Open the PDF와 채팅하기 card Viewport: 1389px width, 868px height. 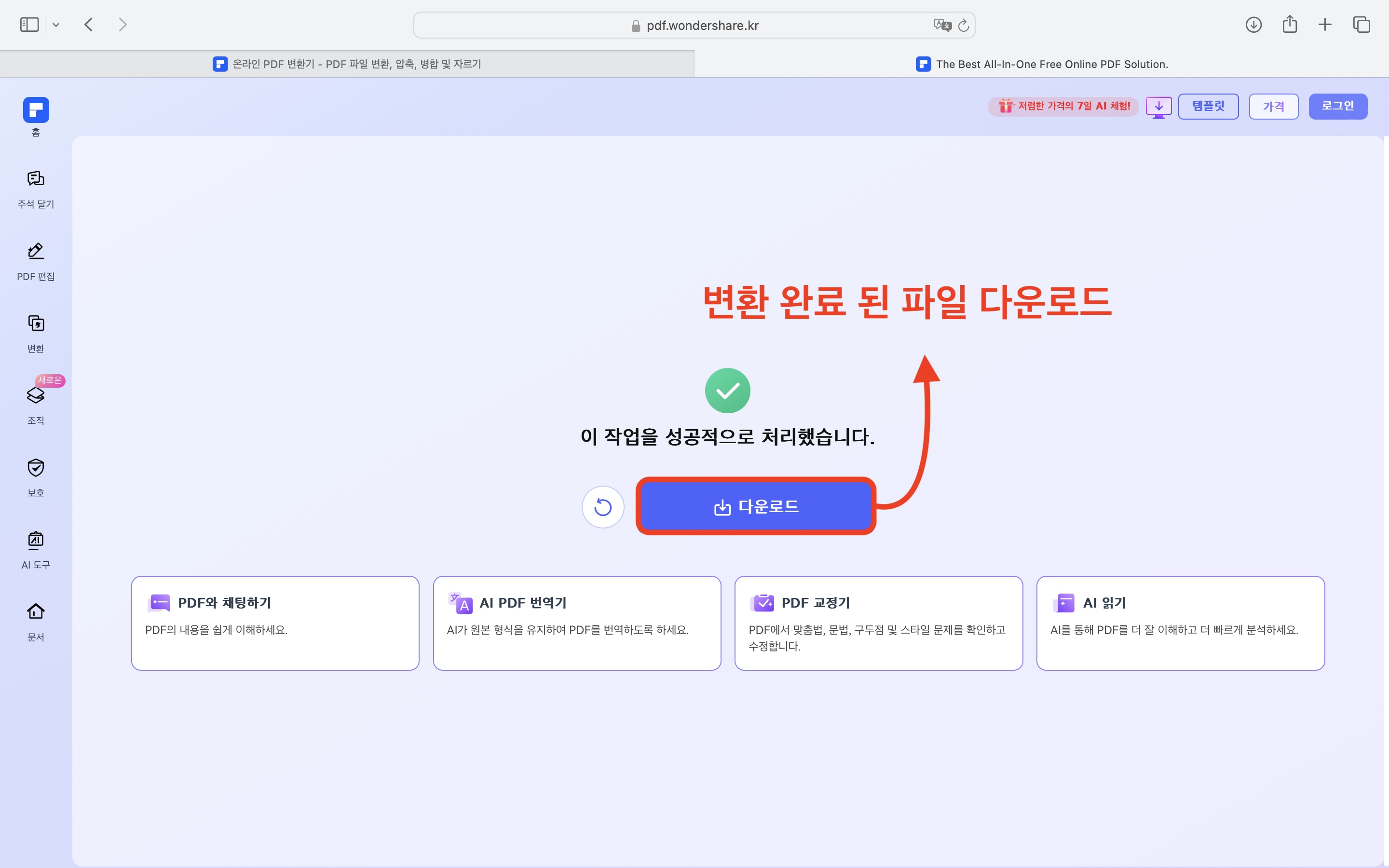pyautogui.click(x=275, y=623)
